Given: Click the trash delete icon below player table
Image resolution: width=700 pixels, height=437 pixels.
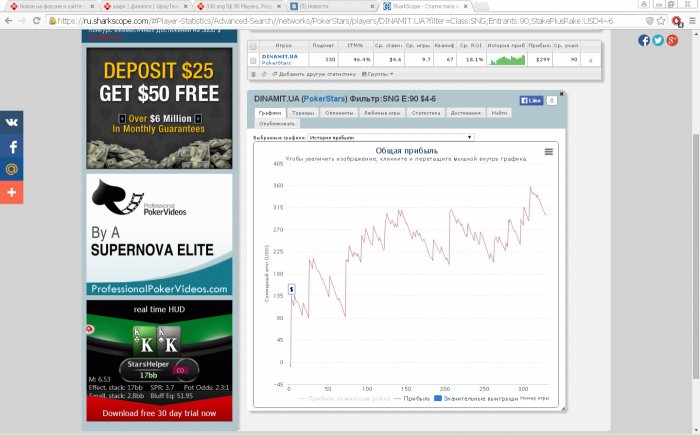Looking at the screenshot, I should click(x=254, y=74).
